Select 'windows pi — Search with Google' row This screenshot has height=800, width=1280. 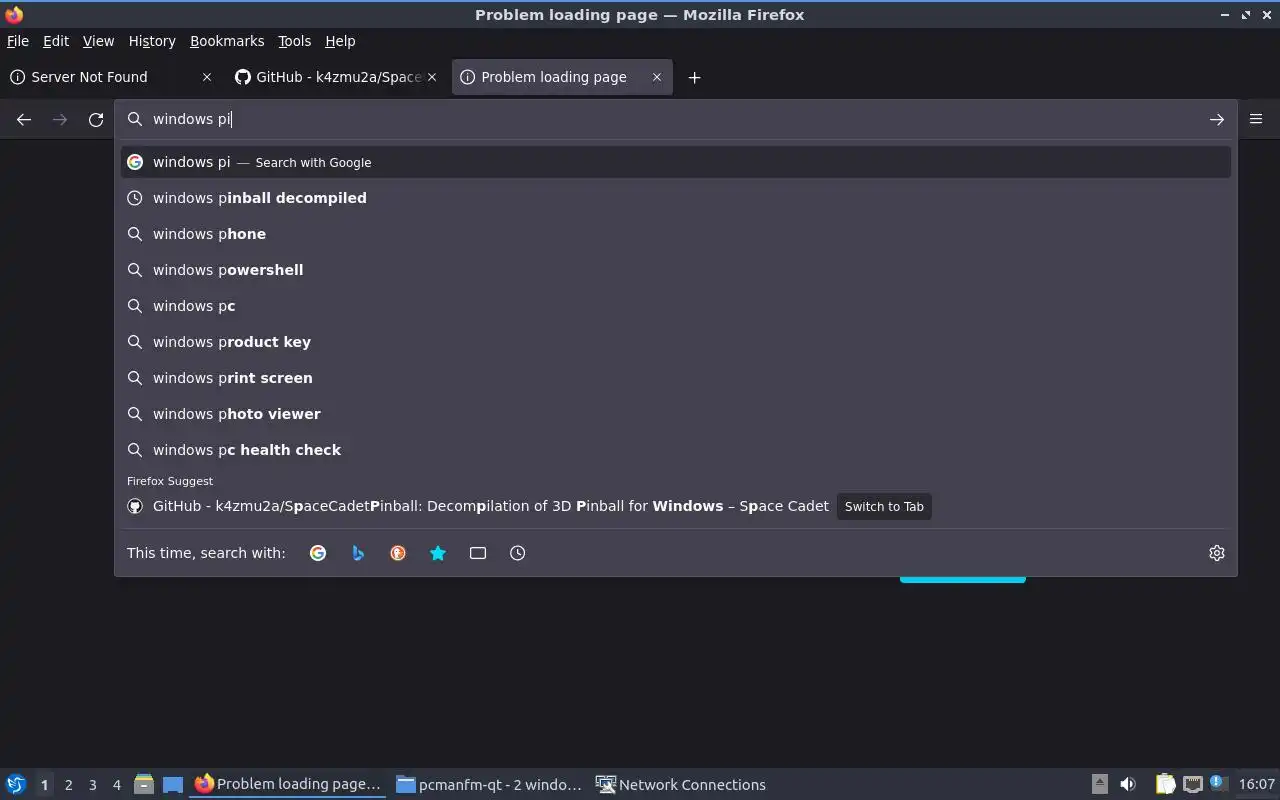point(675,162)
